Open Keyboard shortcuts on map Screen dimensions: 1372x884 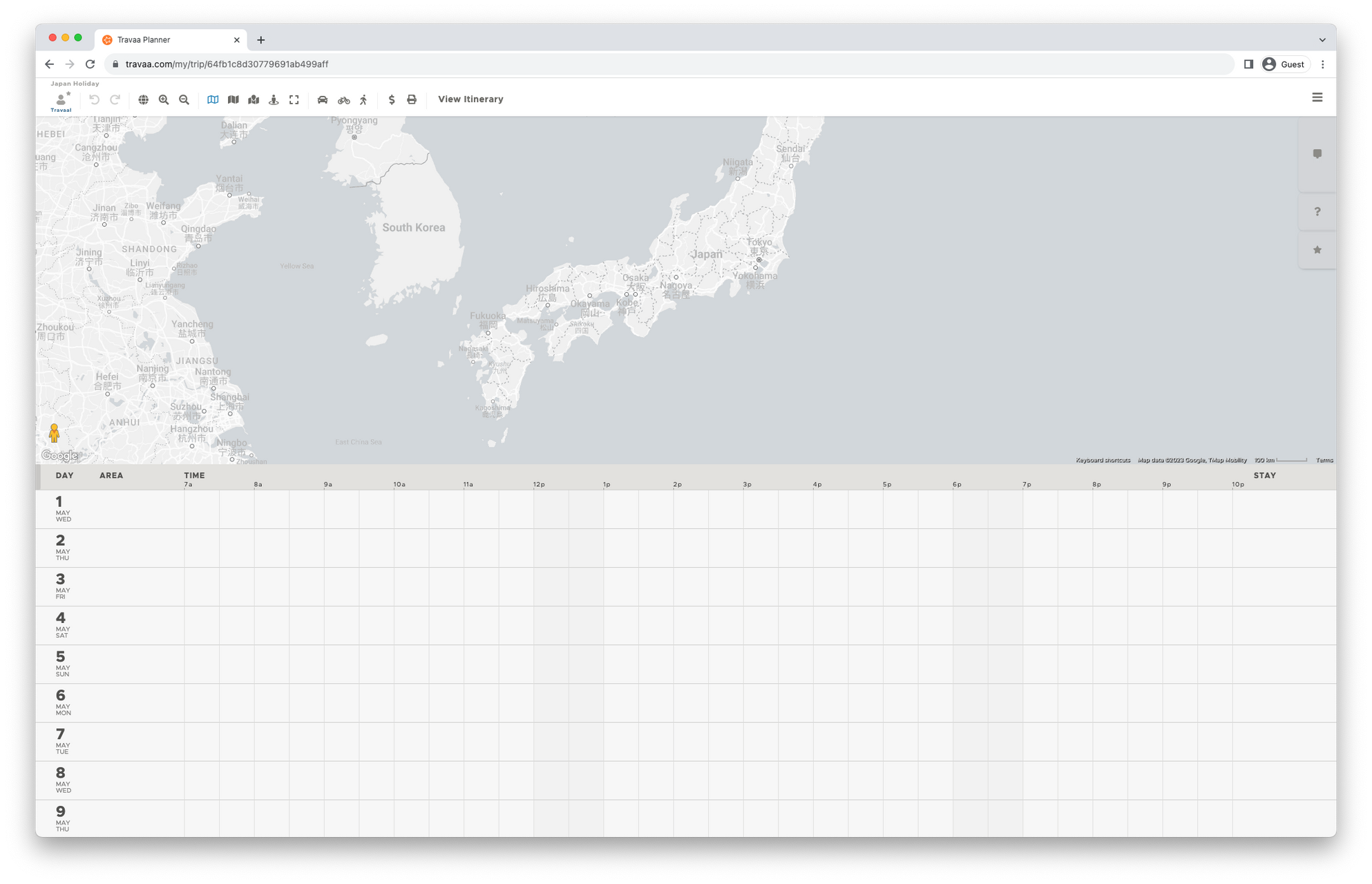tap(1103, 460)
